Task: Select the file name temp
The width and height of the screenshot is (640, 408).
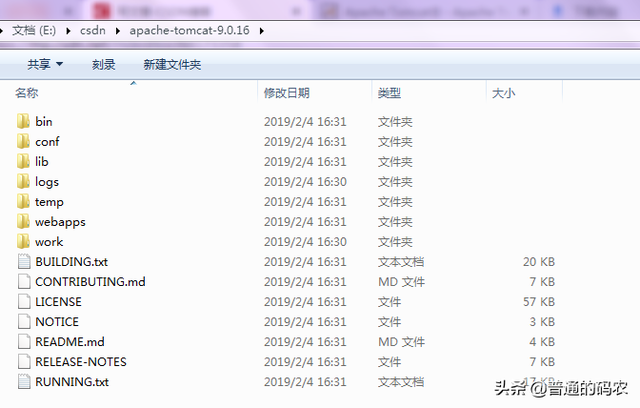Action: 49,202
